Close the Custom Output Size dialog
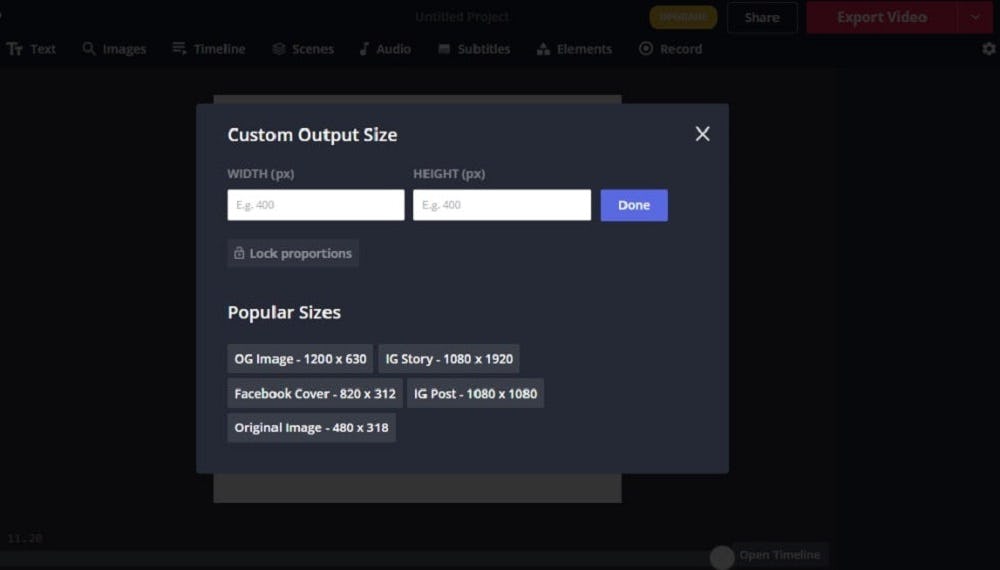1000x570 pixels. pos(702,134)
